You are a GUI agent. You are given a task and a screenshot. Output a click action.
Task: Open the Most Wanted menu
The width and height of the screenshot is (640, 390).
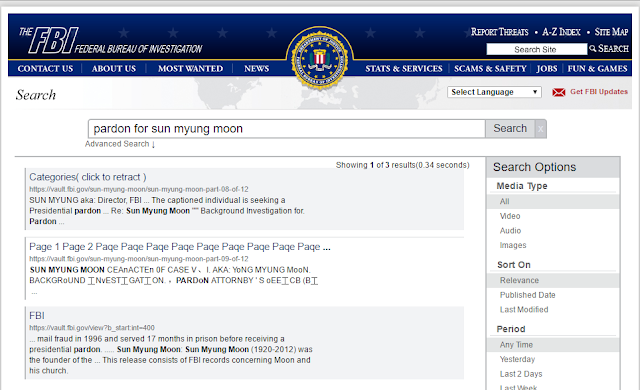[190, 69]
